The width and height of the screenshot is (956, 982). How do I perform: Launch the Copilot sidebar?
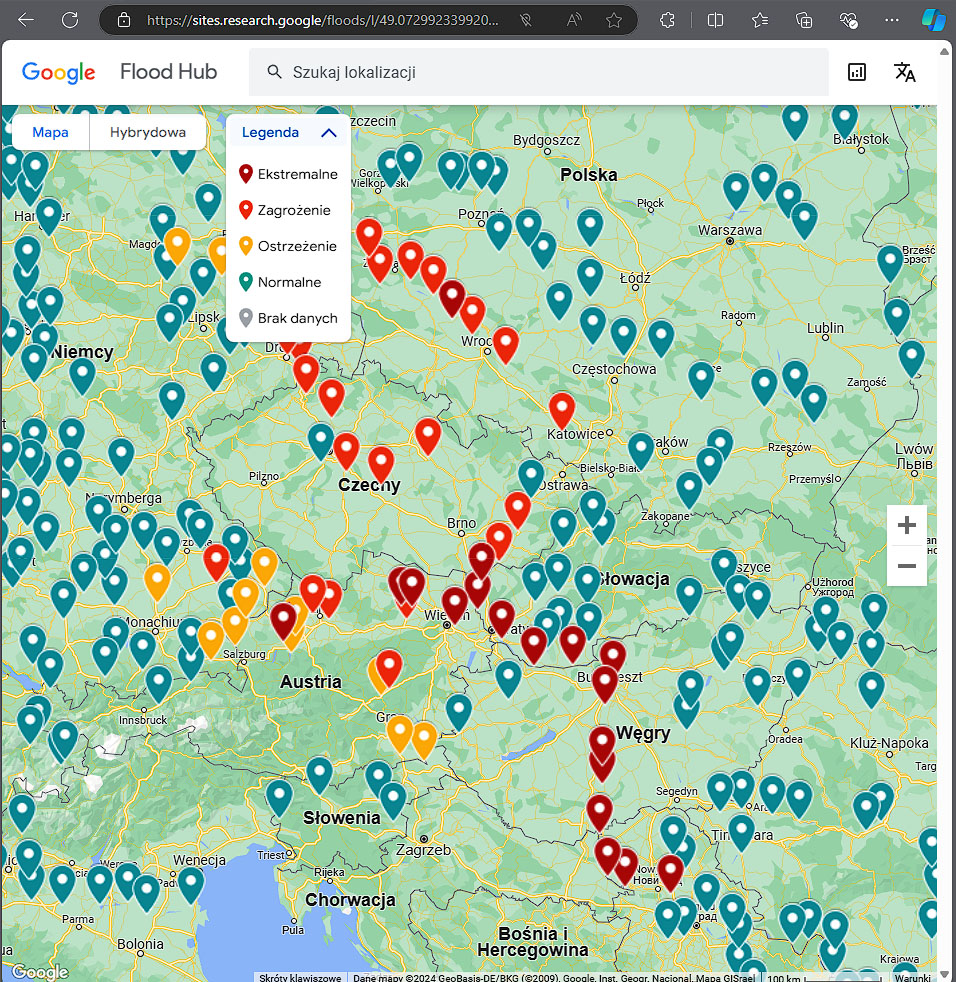coord(933,19)
